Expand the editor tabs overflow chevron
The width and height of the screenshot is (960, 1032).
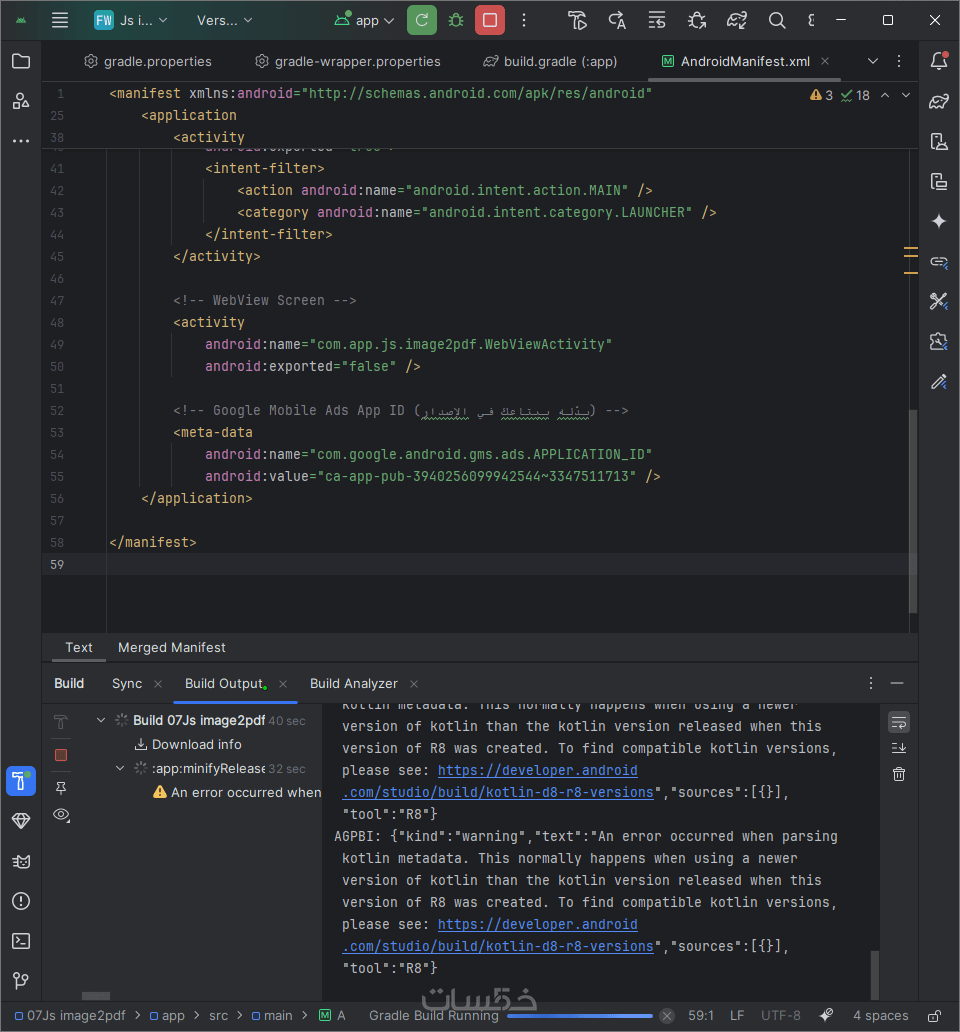873,61
